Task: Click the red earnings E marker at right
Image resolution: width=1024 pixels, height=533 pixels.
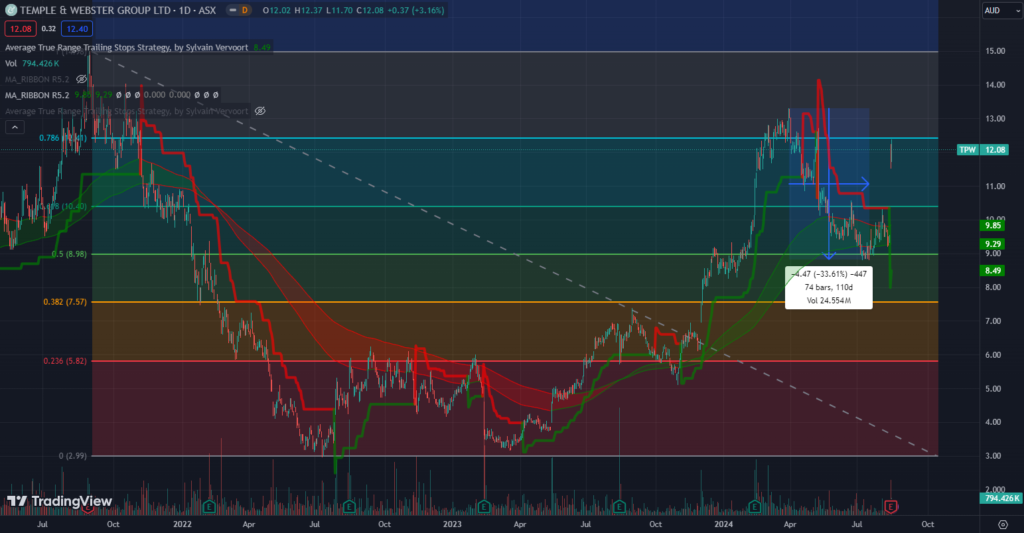Action: point(890,507)
